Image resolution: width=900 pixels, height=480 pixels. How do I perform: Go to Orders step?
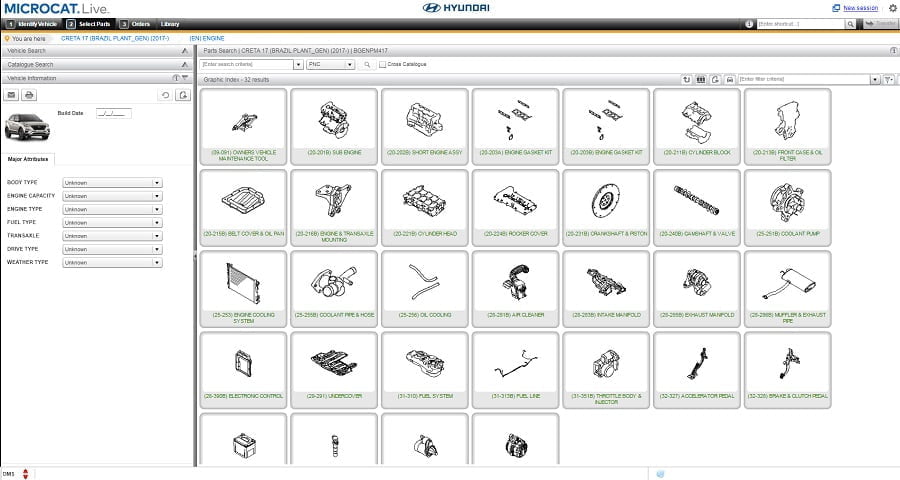[x=135, y=24]
